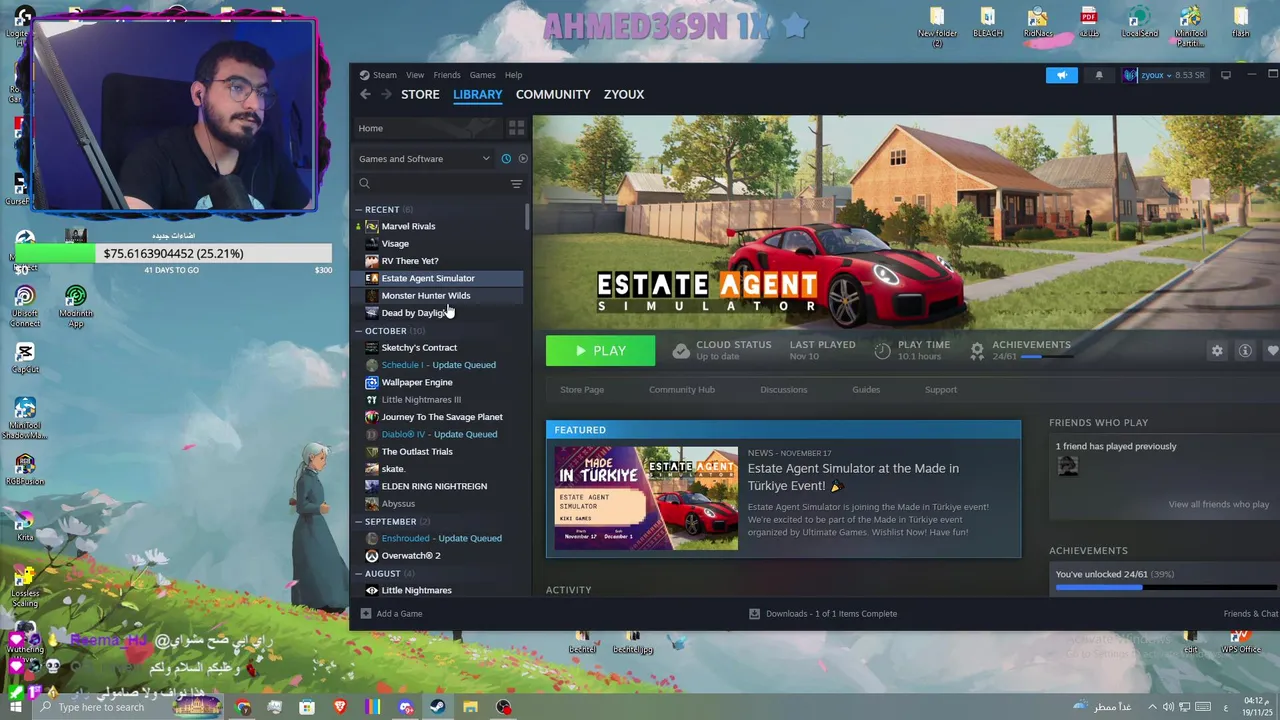
Task: Open game settings gear icon
Action: coord(1217,351)
